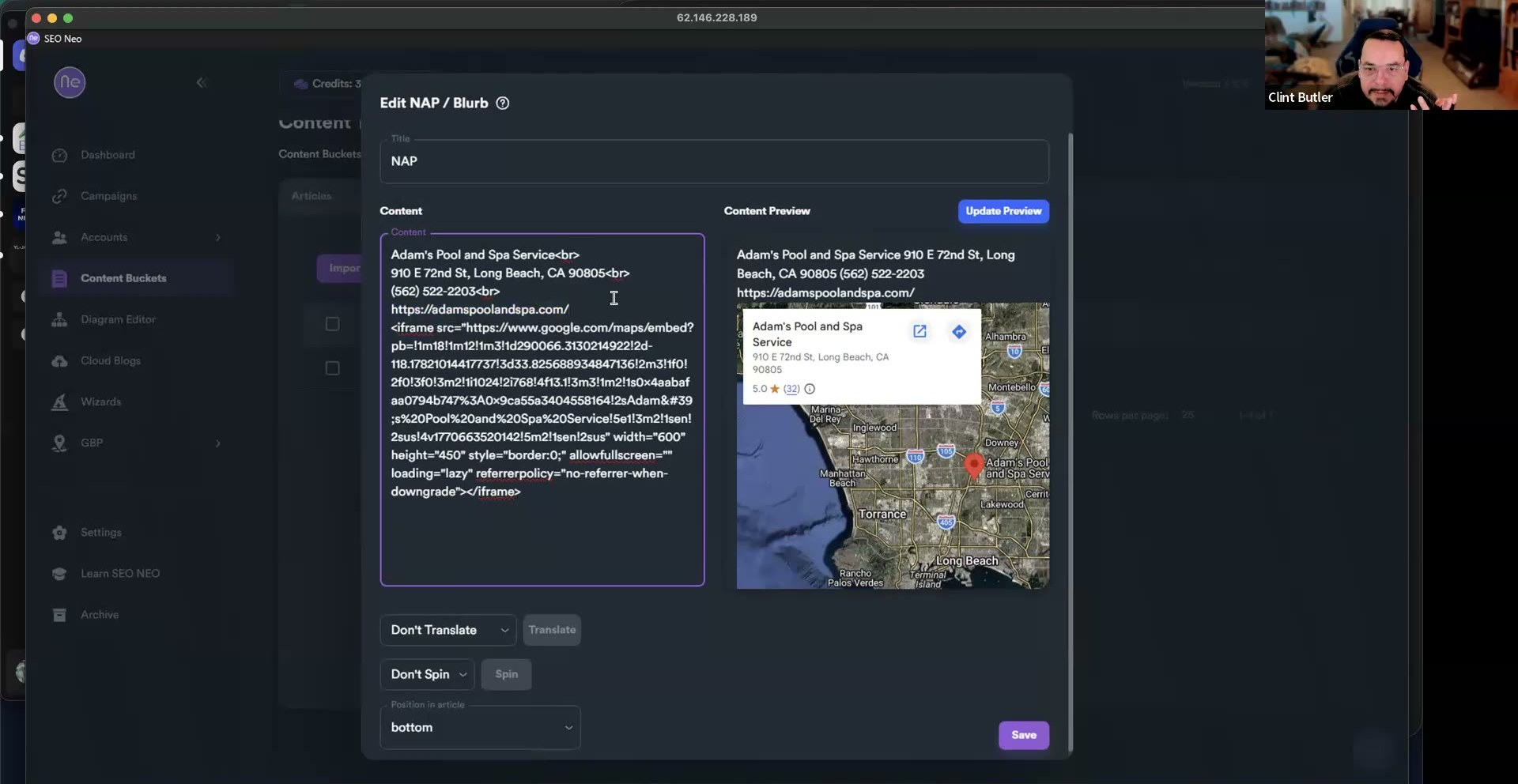
Task: Click the Spin button
Action: tap(506, 674)
